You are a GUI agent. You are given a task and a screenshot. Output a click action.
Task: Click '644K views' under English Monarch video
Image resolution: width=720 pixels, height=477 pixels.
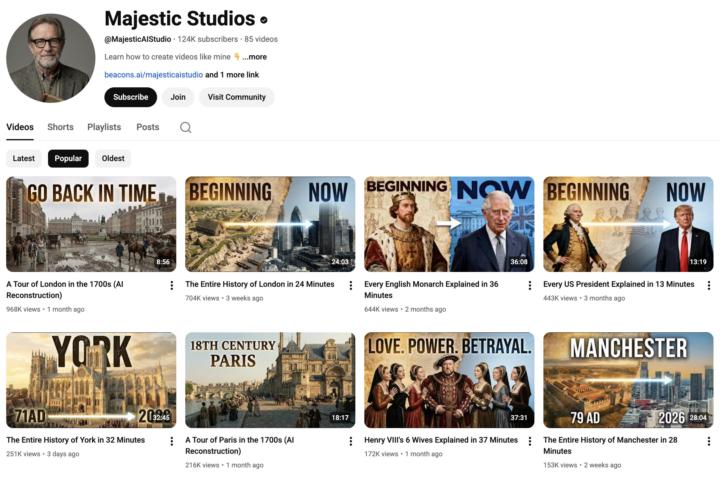point(381,309)
